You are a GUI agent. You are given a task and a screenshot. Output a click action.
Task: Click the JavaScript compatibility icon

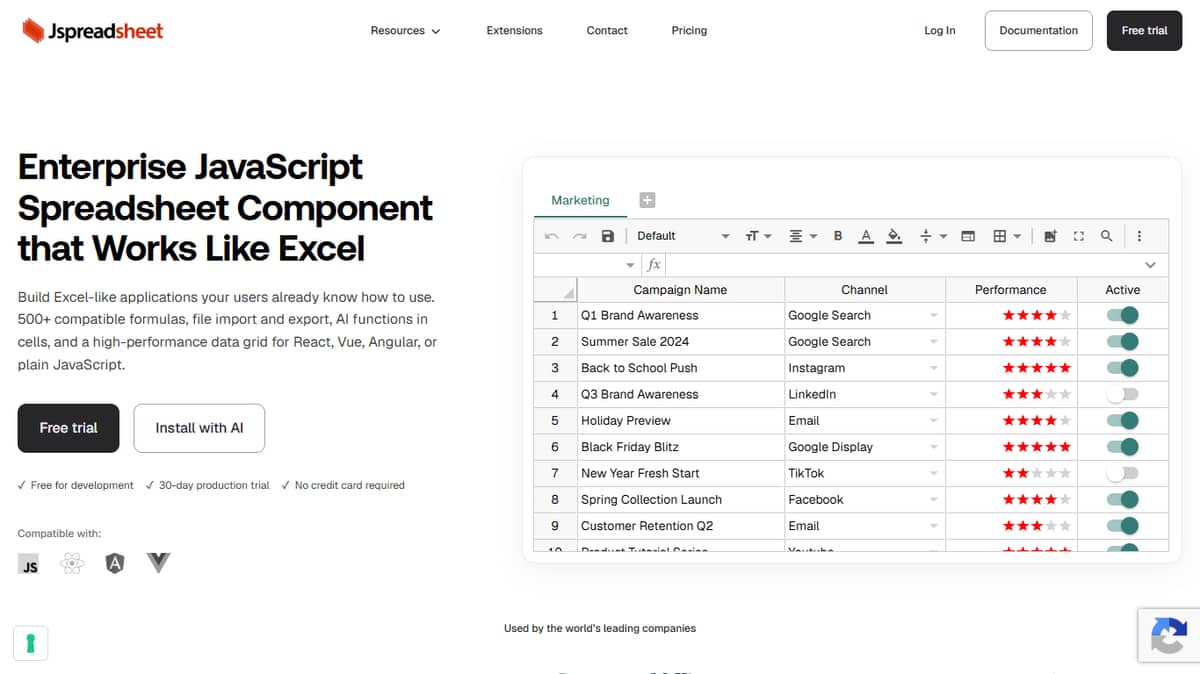pos(29,564)
